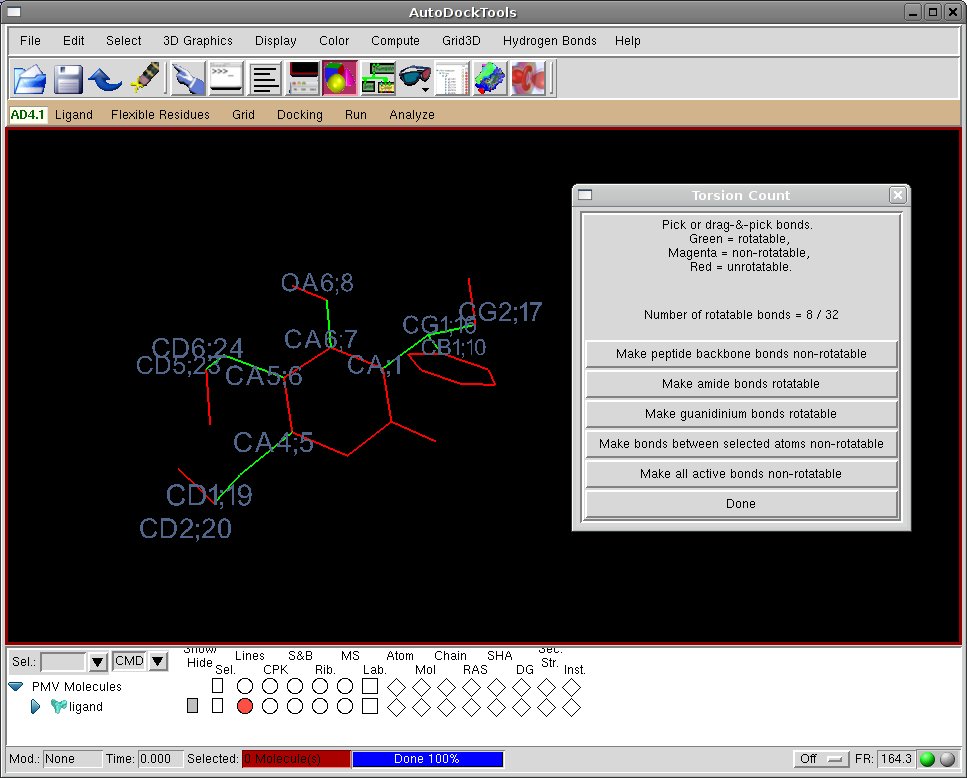Click the pencil eraser icon in toolbar
Viewport: 967px width, 778px height.
click(x=145, y=79)
